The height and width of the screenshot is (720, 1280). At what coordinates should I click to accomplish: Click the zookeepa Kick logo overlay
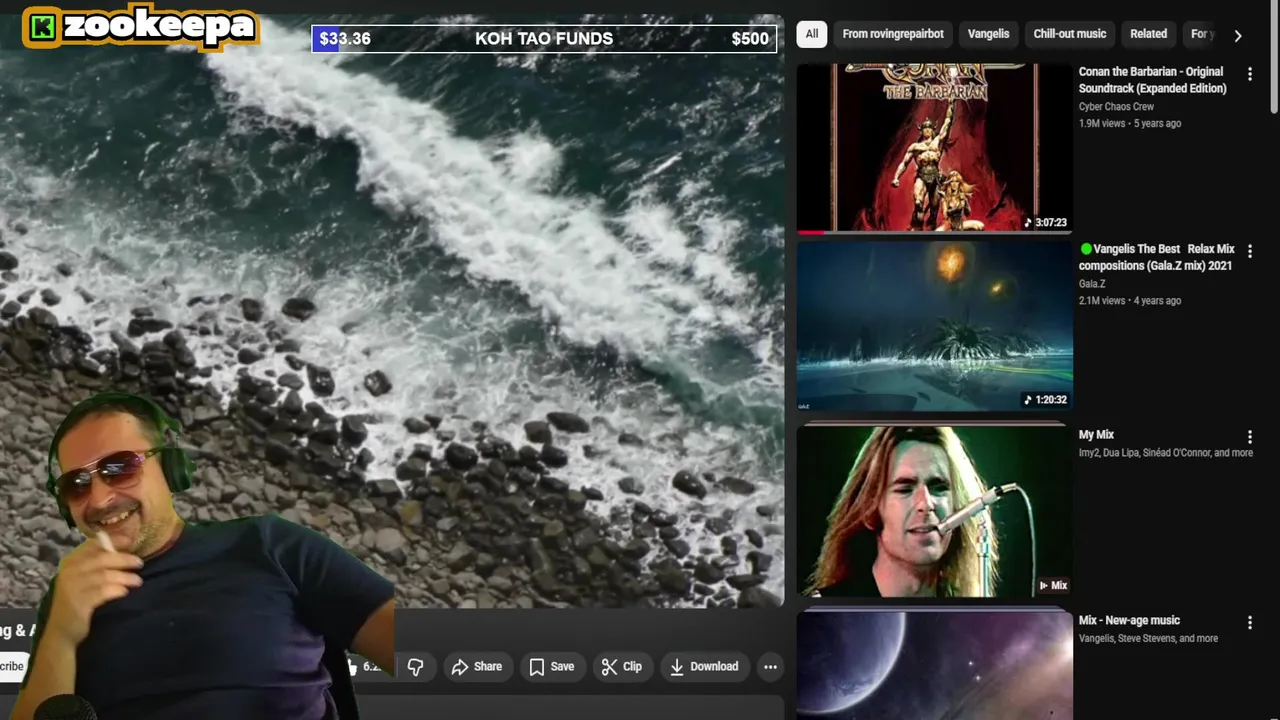(140, 27)
